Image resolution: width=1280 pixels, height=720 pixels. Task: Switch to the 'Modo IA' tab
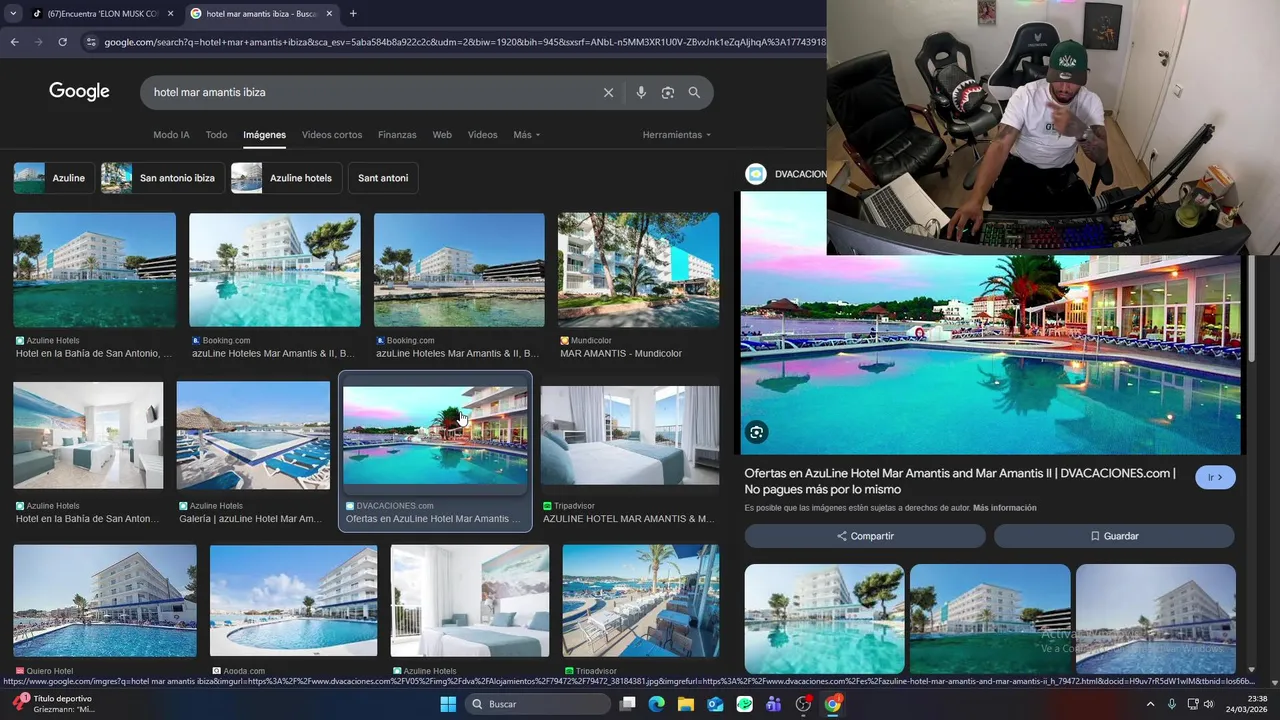coord(171,135)
